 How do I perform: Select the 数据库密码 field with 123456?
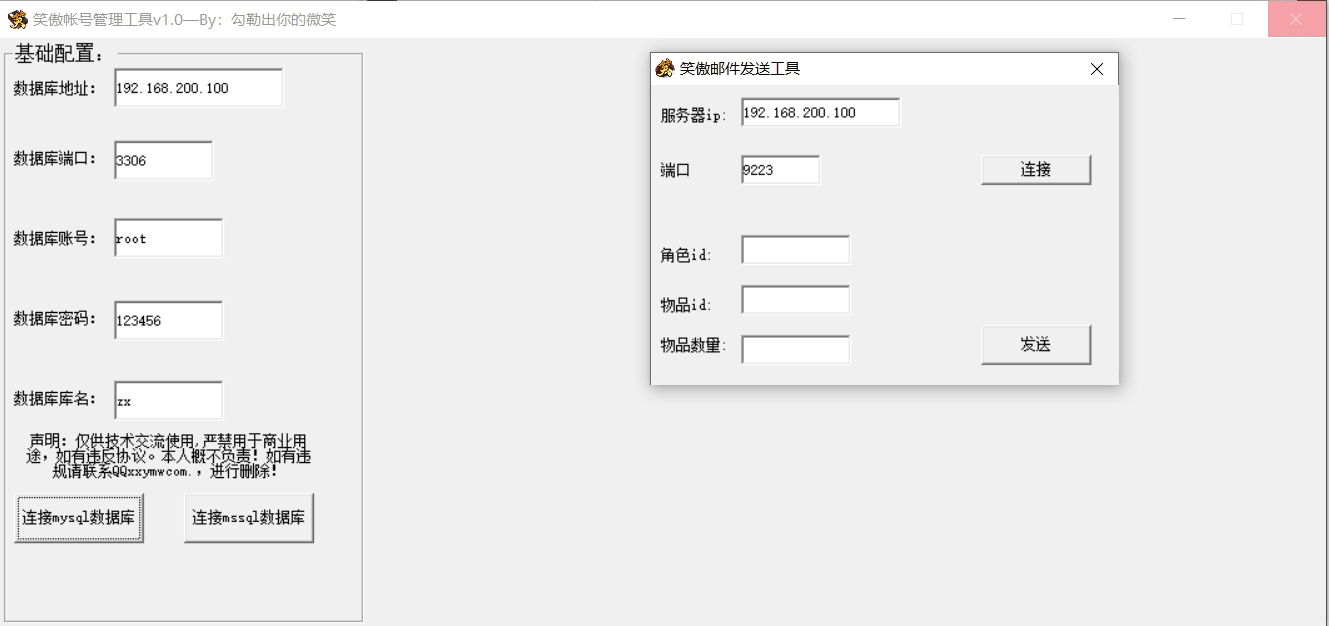[168, 321]
